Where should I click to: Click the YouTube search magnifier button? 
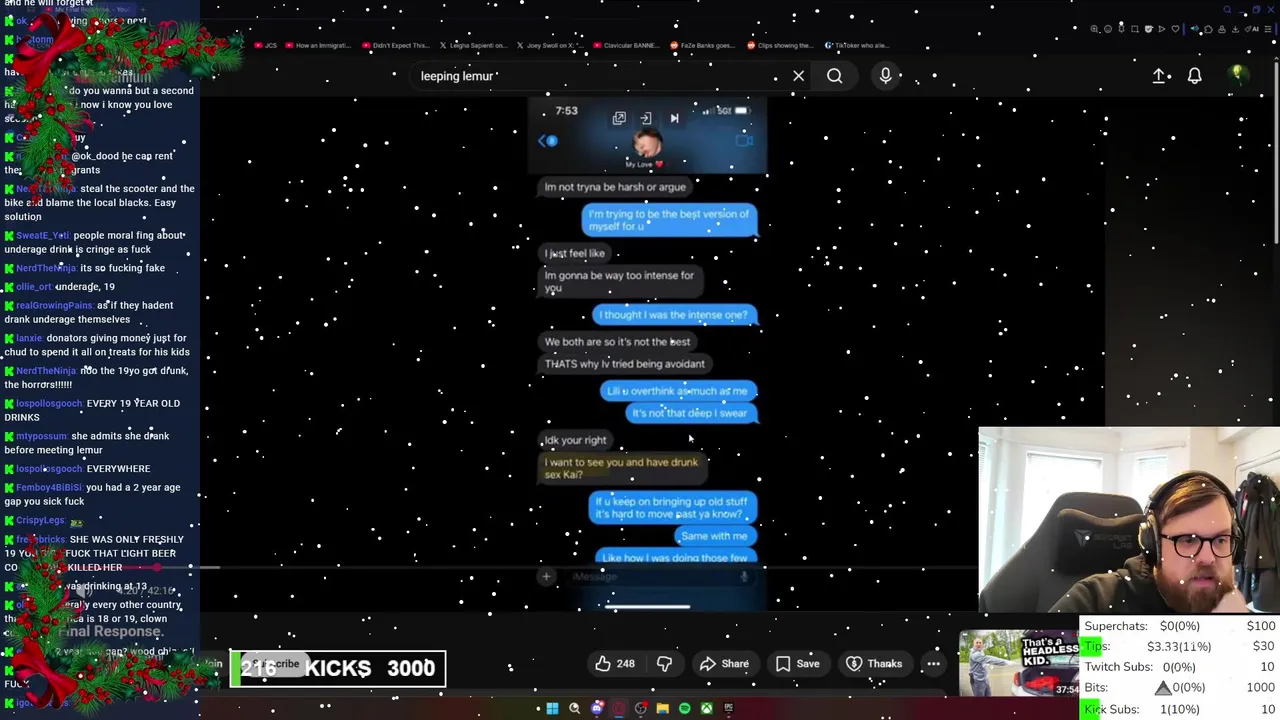point(834,76)
